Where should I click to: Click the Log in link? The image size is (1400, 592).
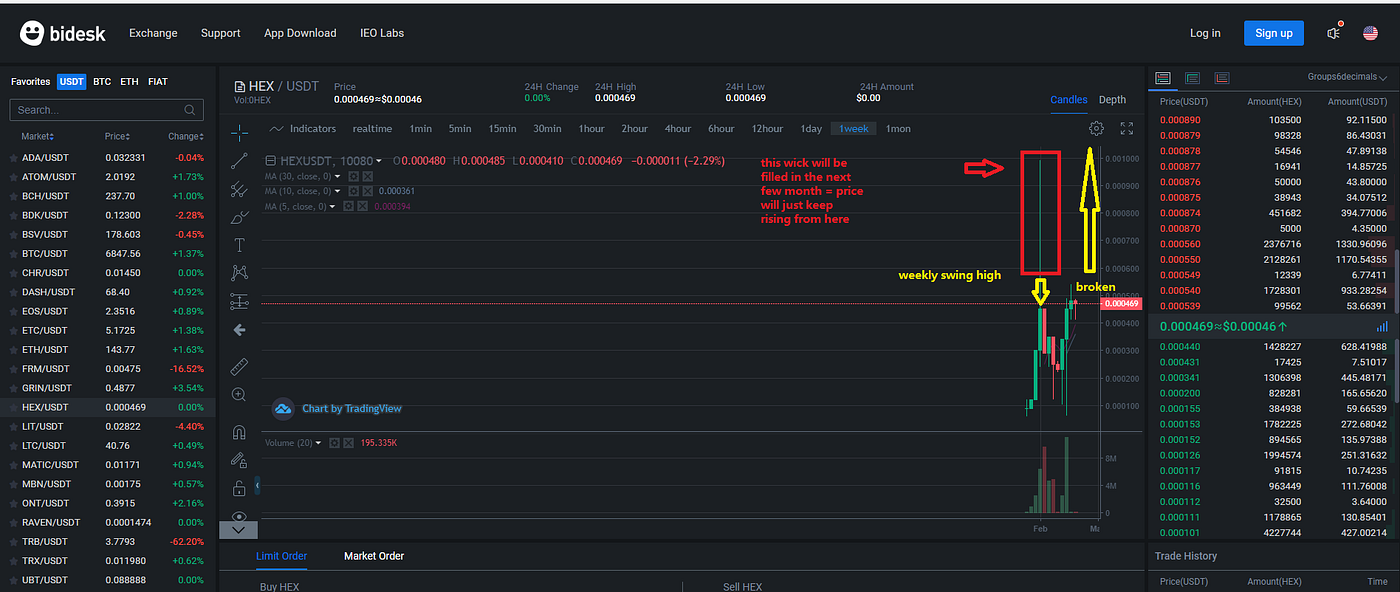click(x=1205, y=33)
